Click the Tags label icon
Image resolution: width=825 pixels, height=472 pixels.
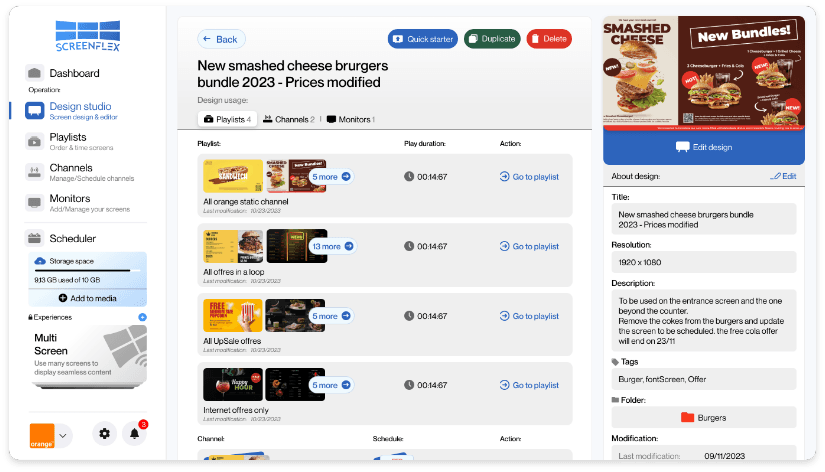tap(615, 361)
